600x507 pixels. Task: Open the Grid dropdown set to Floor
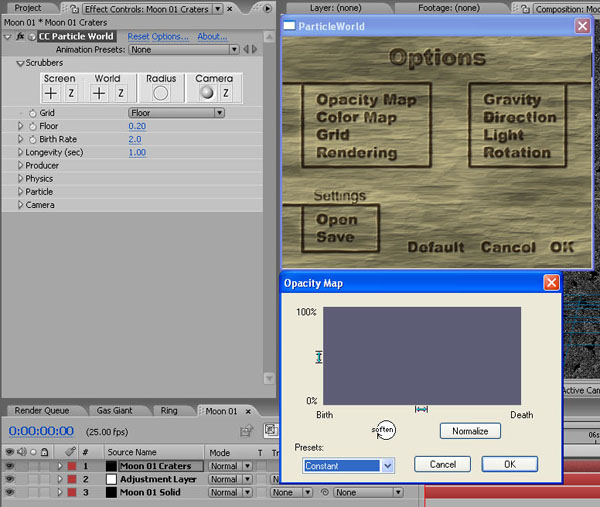click(x=176, y=113)
